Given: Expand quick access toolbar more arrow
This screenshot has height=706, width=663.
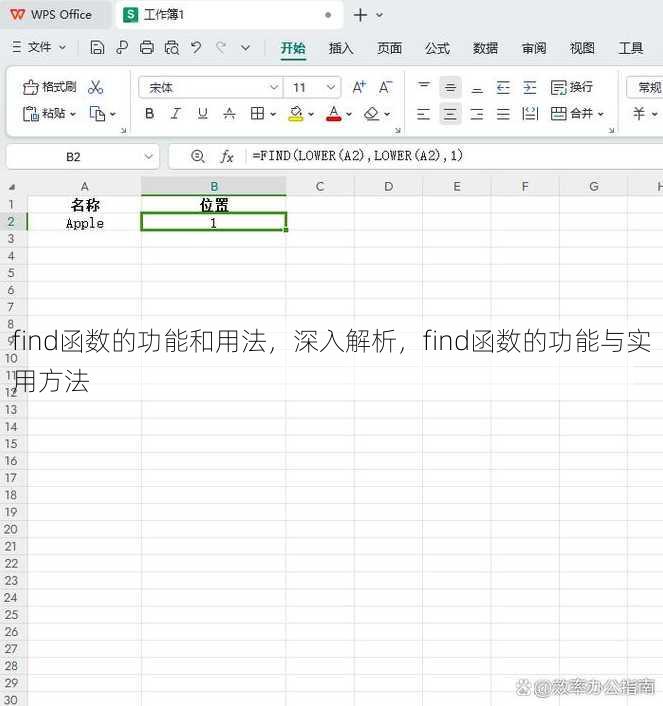Looking at the screenshot, I should click(x=245, y=47).
